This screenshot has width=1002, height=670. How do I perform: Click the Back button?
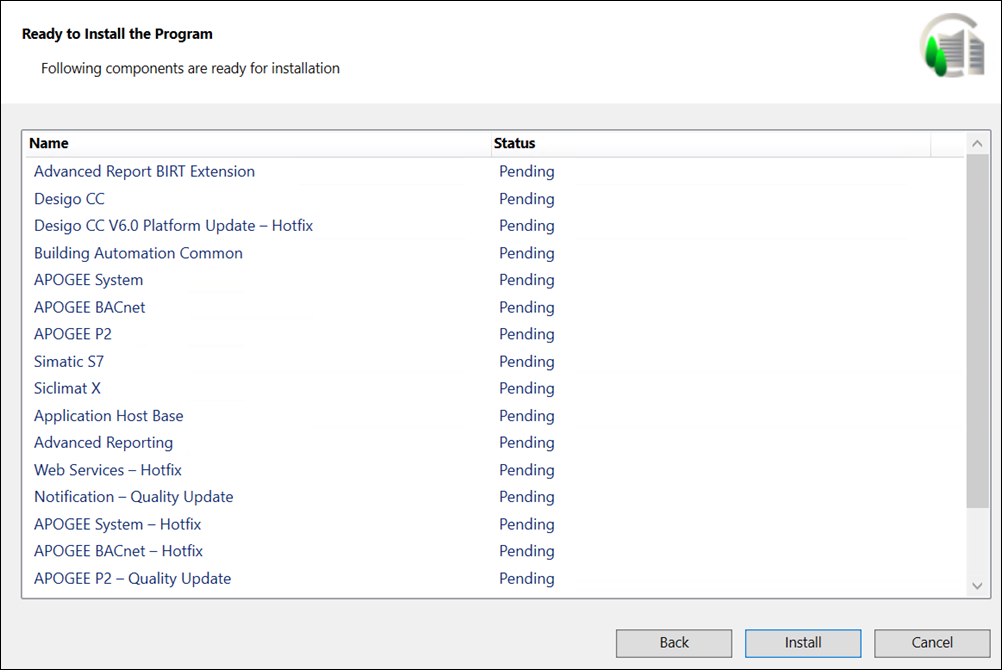(674, 643)
